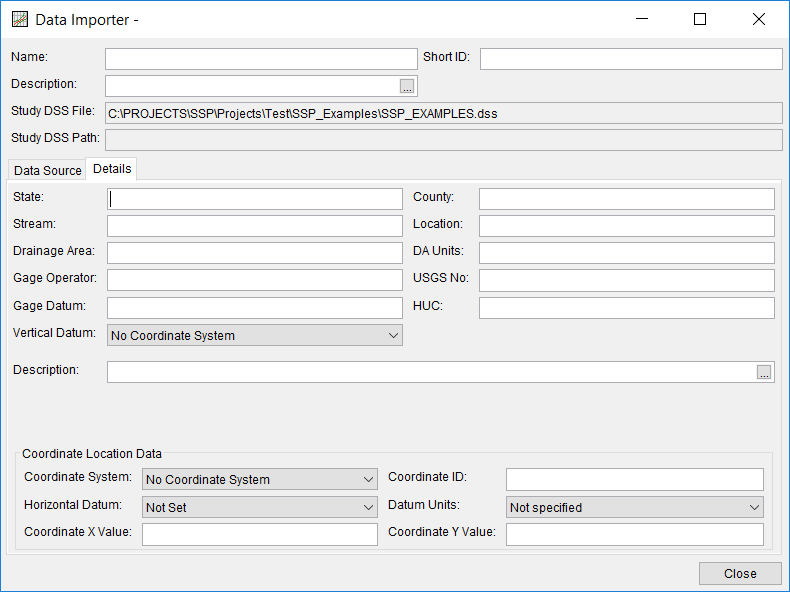Click the Study DSS File path field

click(x=444, y=113)
